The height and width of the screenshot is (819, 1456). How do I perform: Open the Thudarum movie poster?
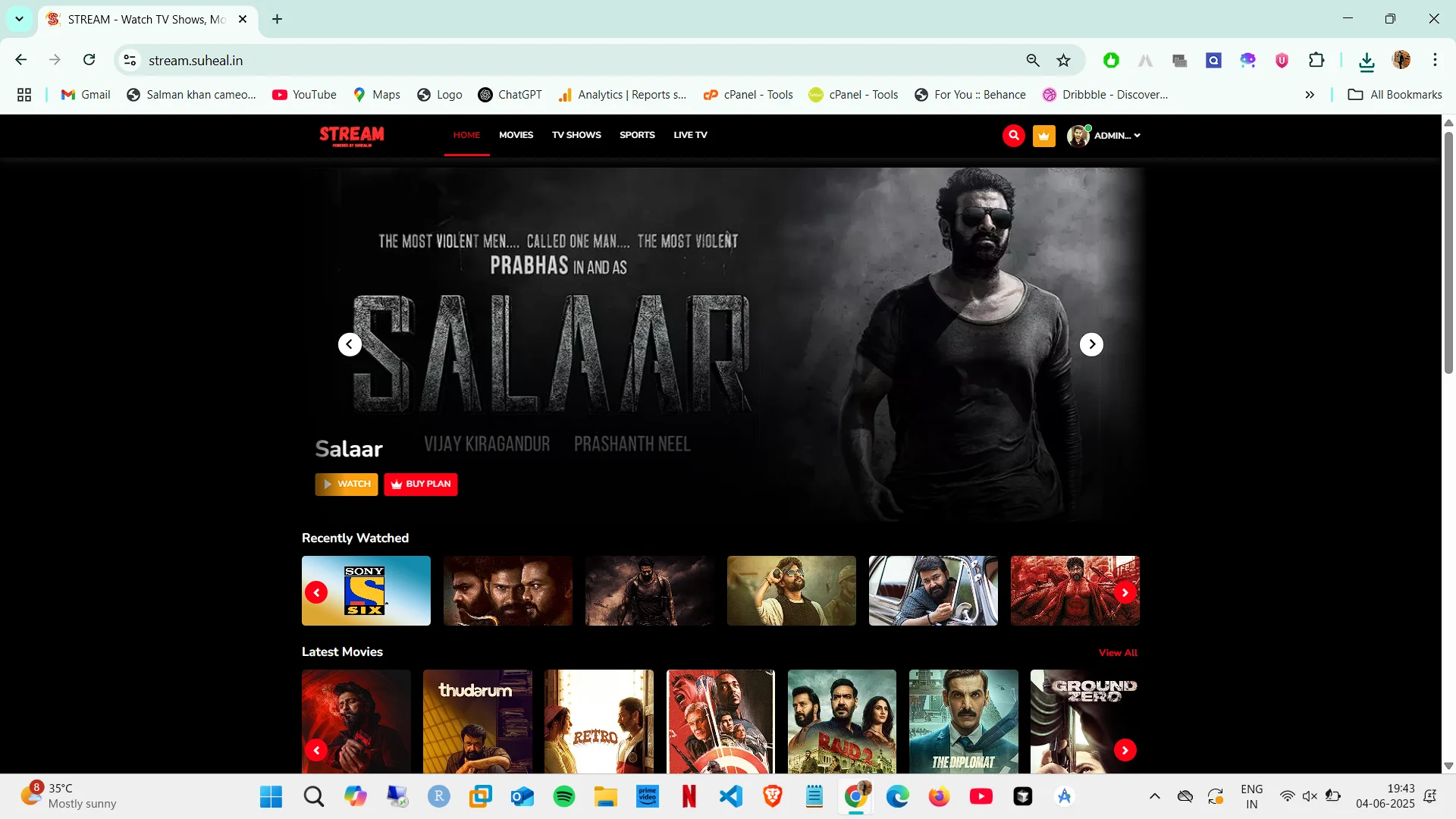[x=478, y=721]
